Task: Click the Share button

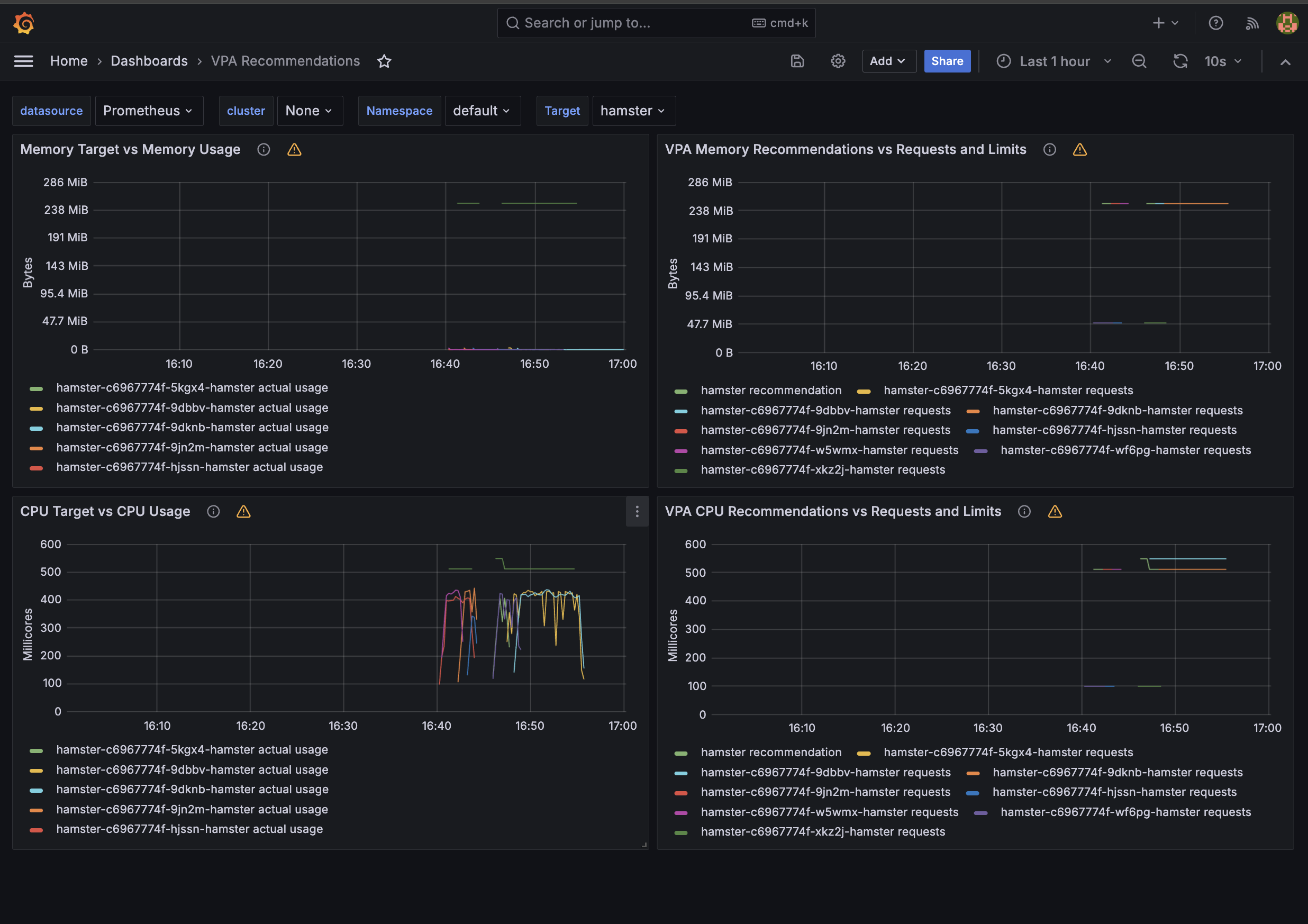Action: 947,61
